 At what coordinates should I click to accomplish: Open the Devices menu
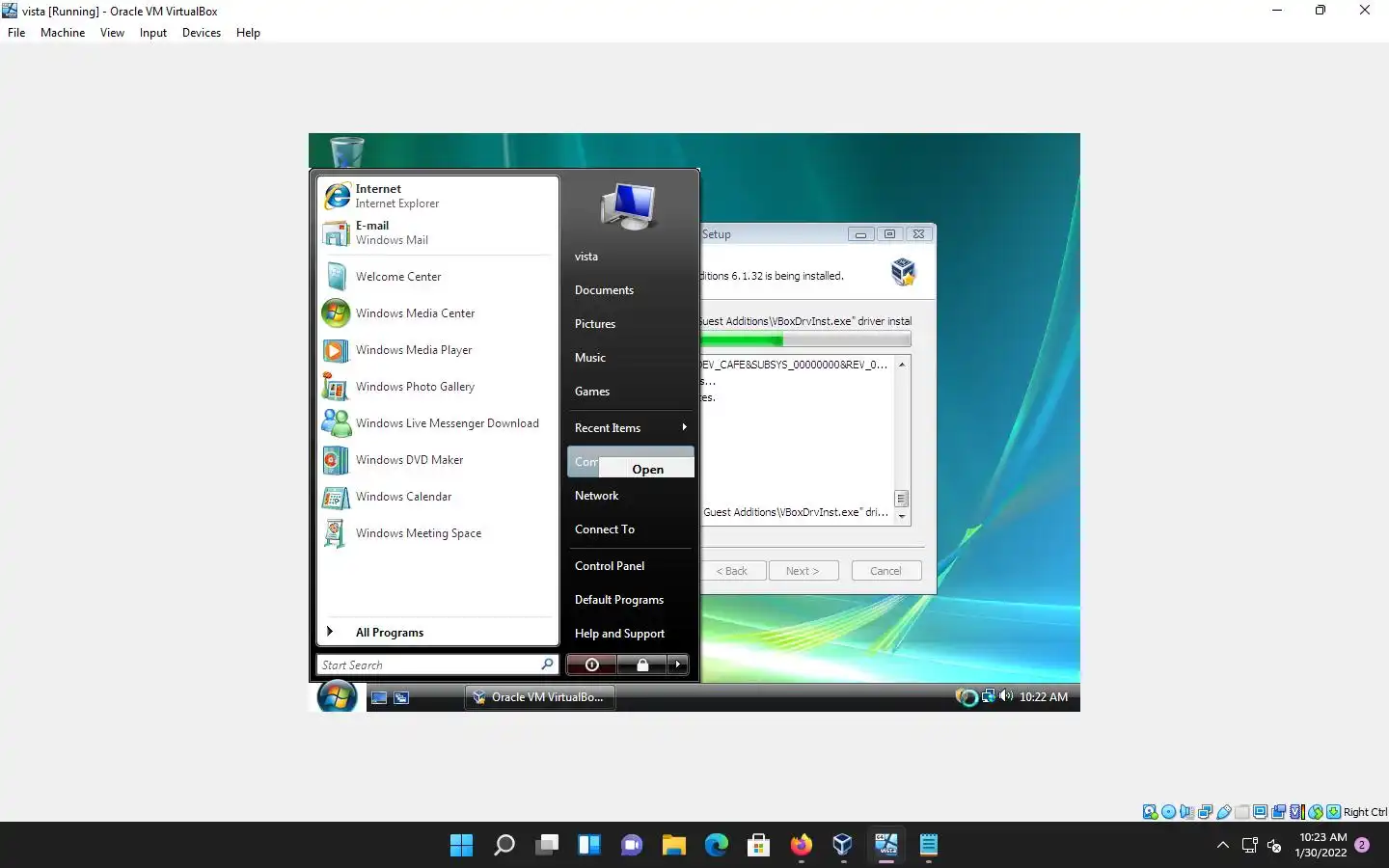click(x=202, y=33)
